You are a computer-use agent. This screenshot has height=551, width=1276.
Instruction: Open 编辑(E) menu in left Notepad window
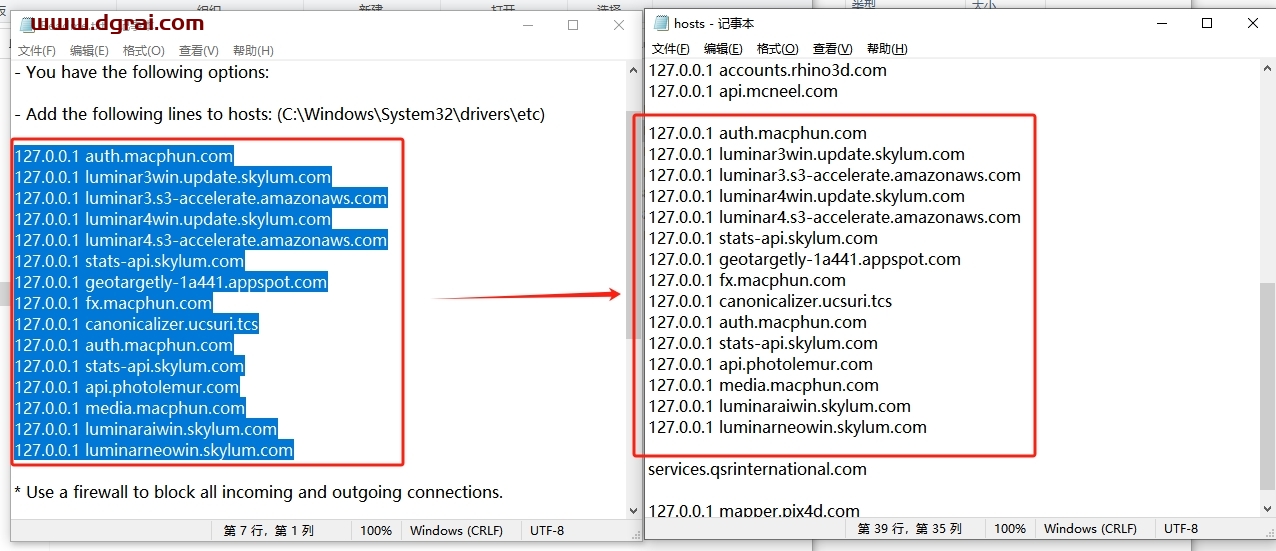tap(89, 50)
